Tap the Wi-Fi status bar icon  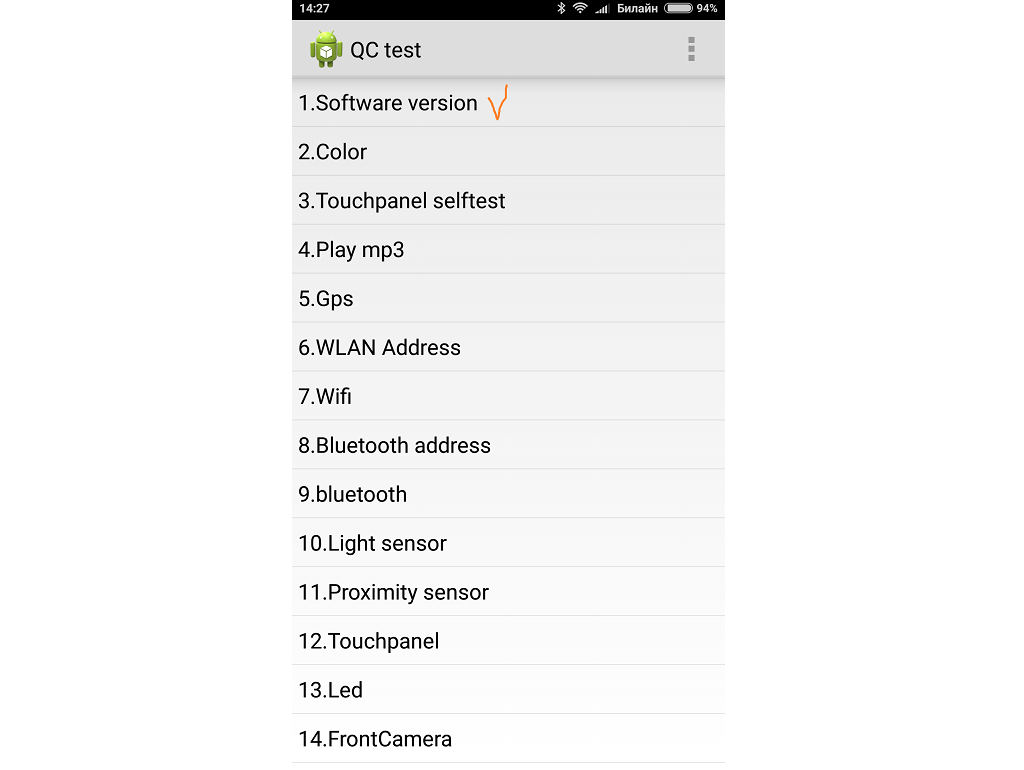(x=580, y=8)
